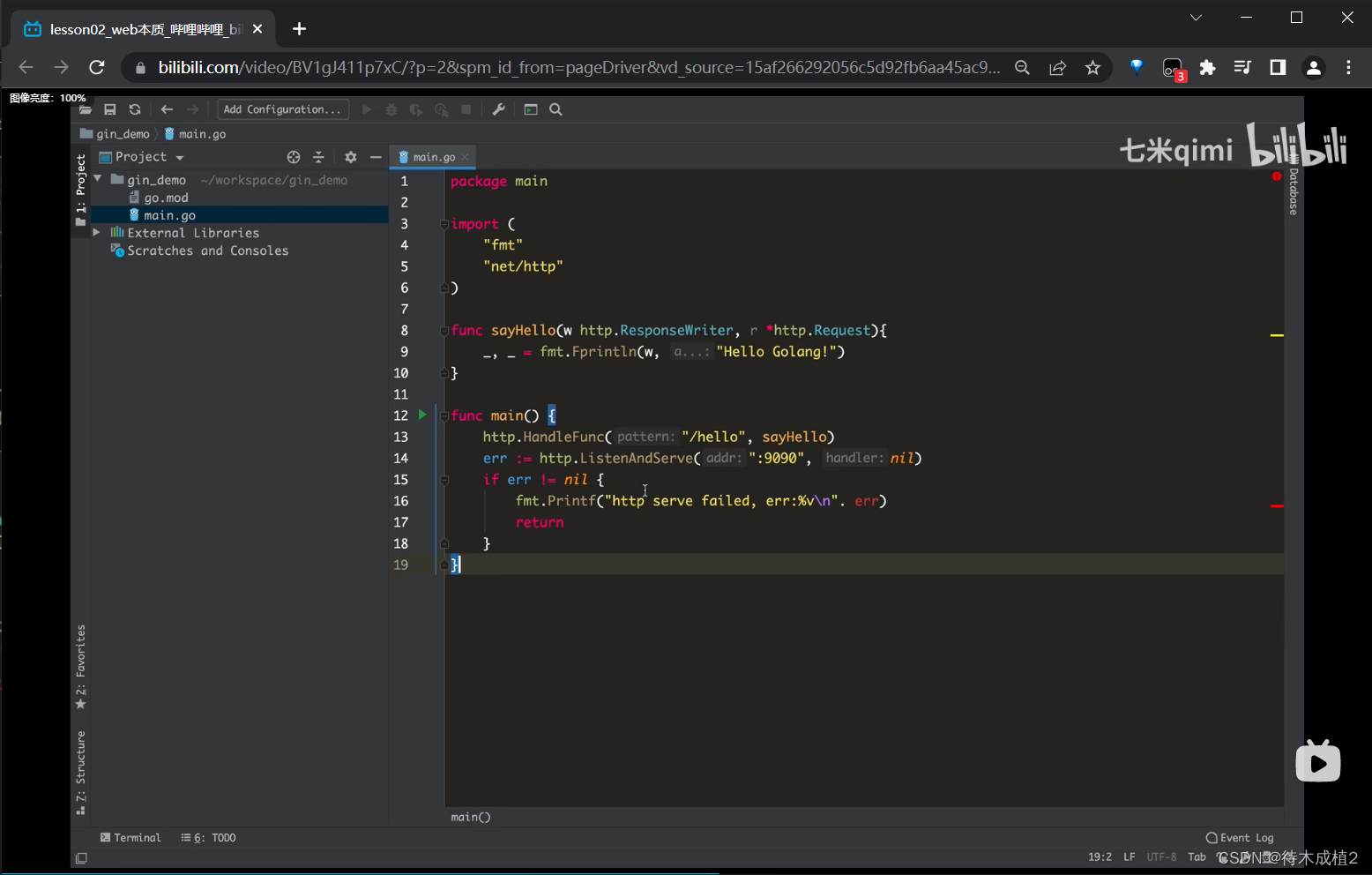Open Add Configuration dropdown
Viewport: 1372px width, 875px height.
(283, 109)
